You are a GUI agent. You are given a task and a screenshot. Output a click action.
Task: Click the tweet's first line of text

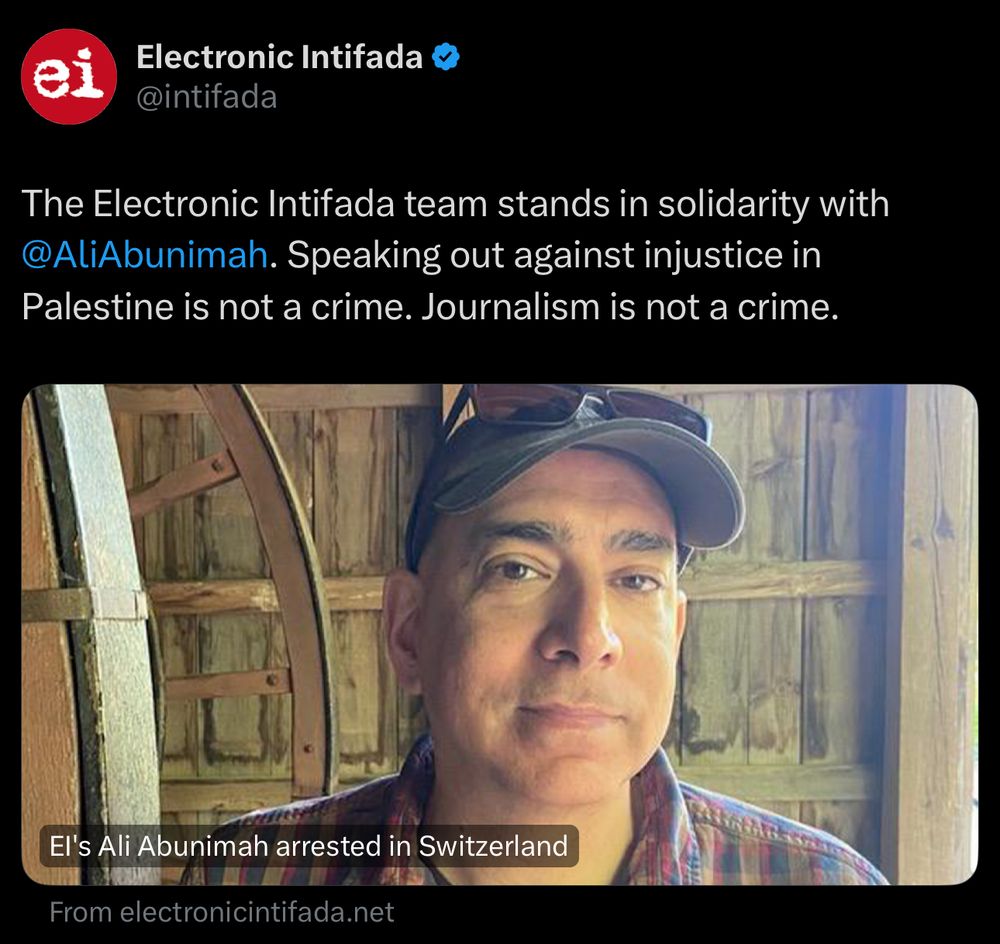[455, 204]
